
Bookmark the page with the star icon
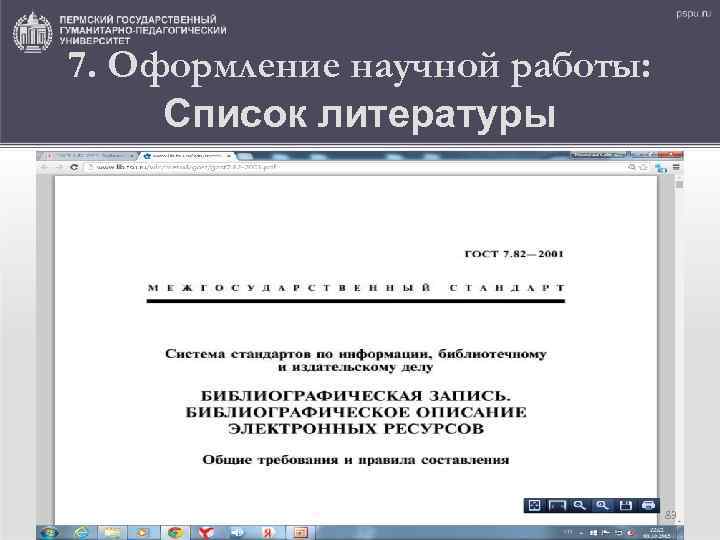643,167
